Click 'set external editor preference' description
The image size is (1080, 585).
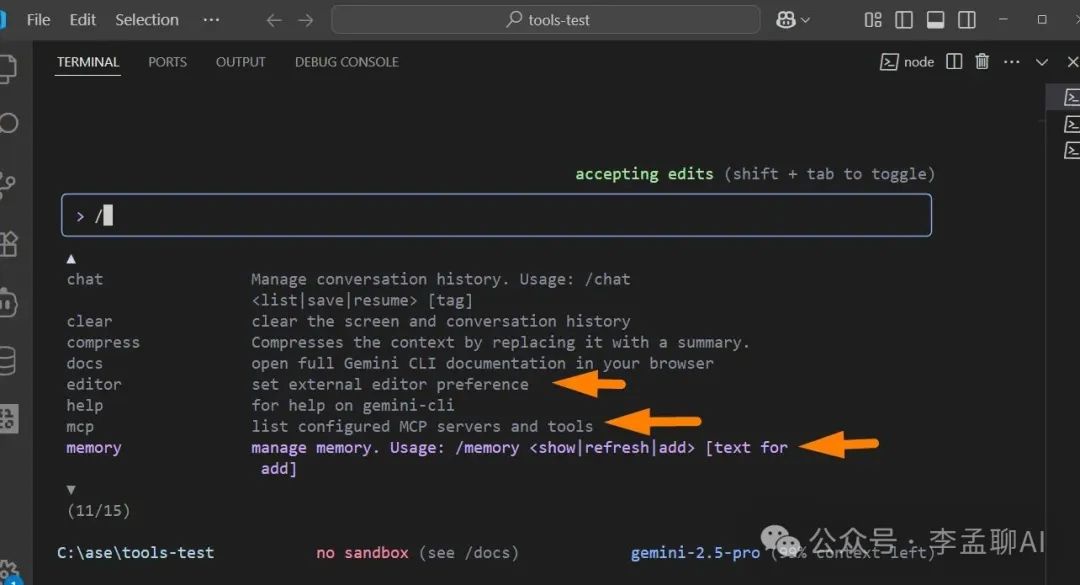(x=390, y=384)
